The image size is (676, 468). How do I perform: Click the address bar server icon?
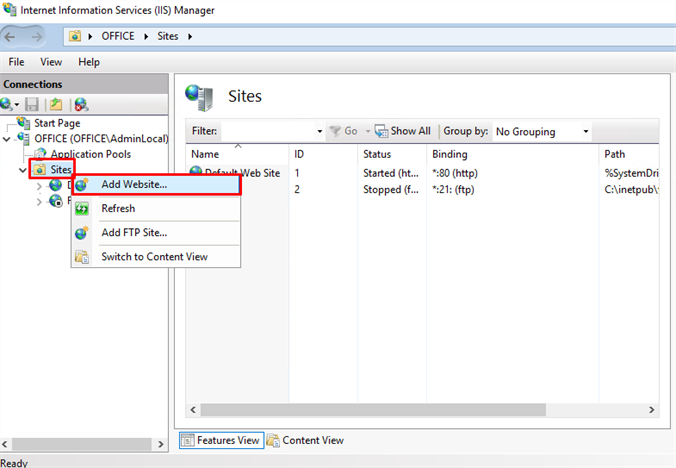(75, 36)
